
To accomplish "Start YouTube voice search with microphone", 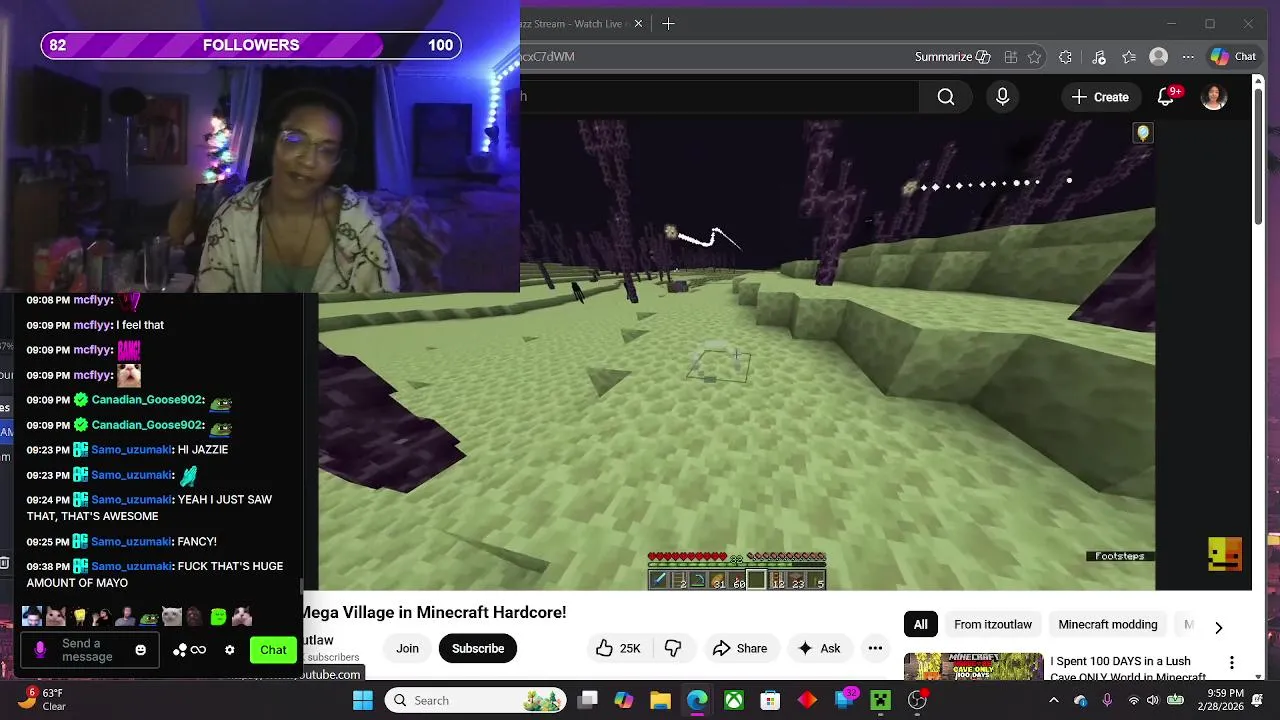I will pos(1002,97).
